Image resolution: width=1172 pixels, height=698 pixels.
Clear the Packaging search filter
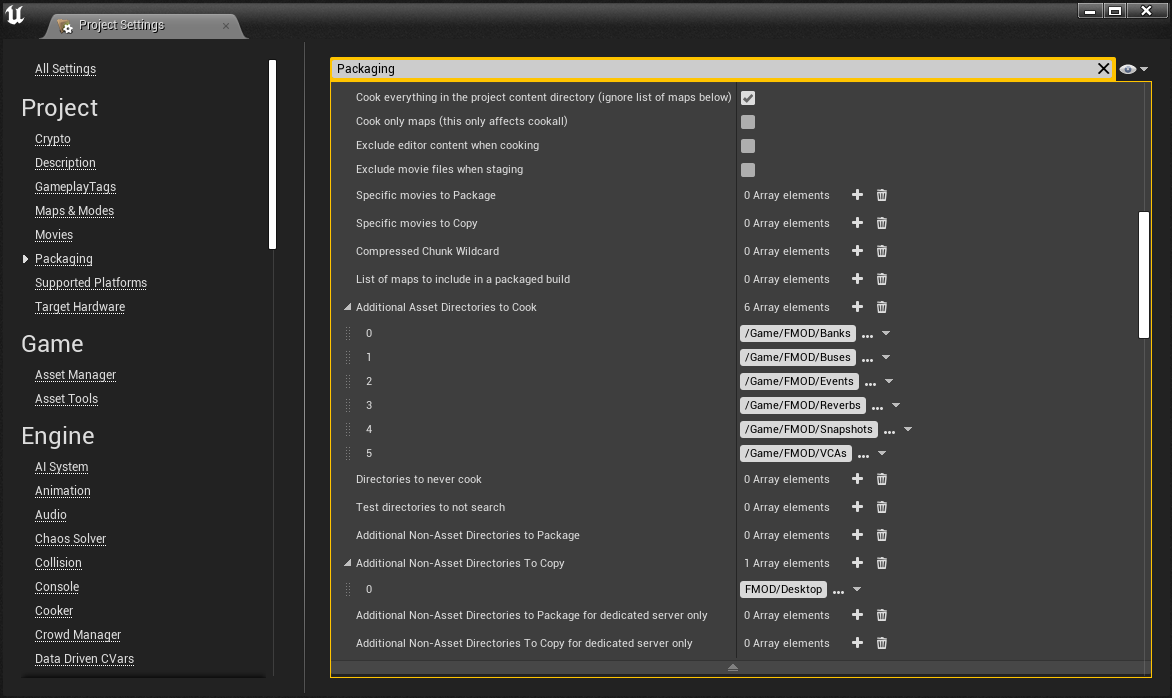click(x=1103, y=69)
